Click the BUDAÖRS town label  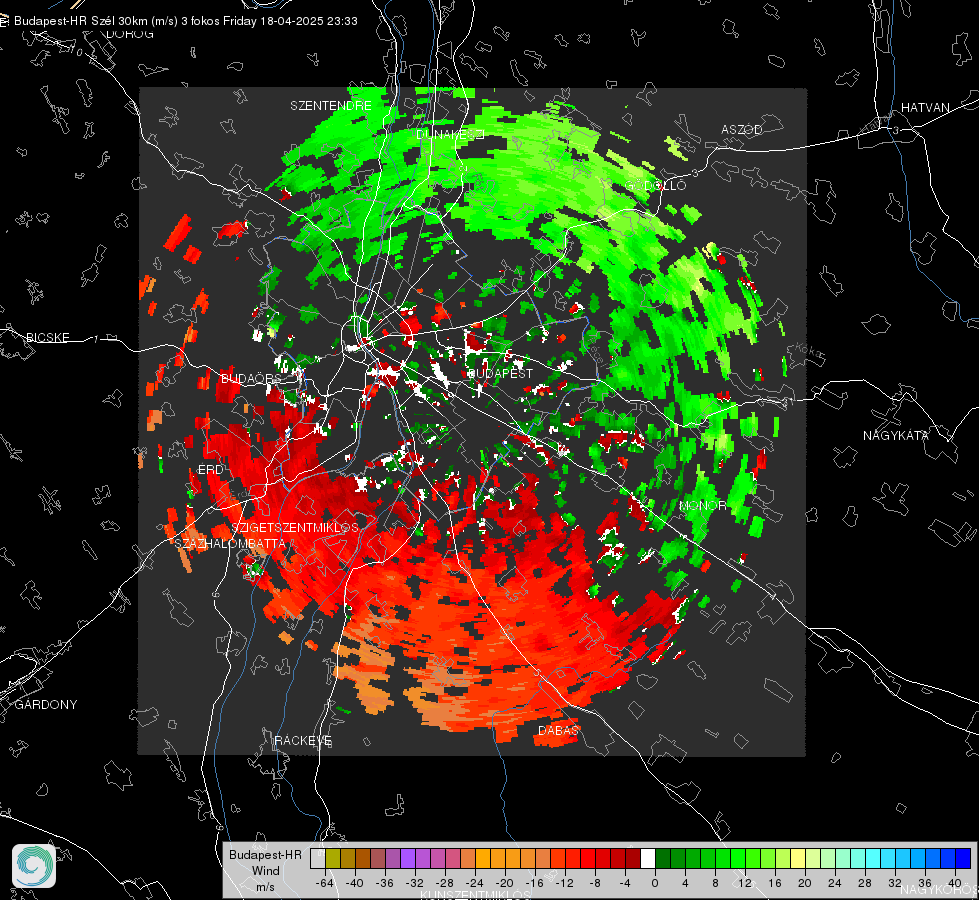[x=251, y=378]
